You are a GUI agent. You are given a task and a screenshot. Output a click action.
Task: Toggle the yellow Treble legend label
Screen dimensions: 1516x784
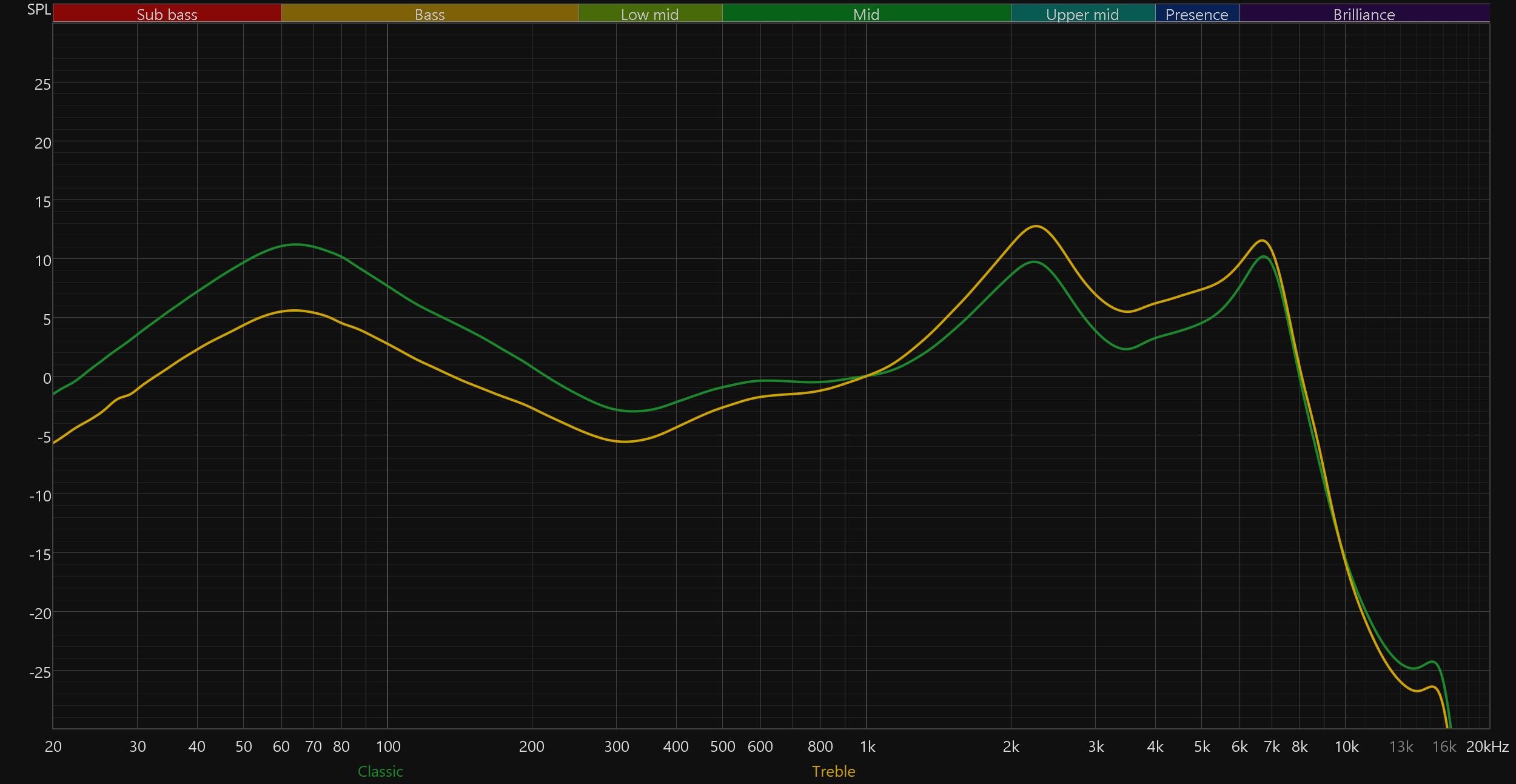[x=833, y=771]
